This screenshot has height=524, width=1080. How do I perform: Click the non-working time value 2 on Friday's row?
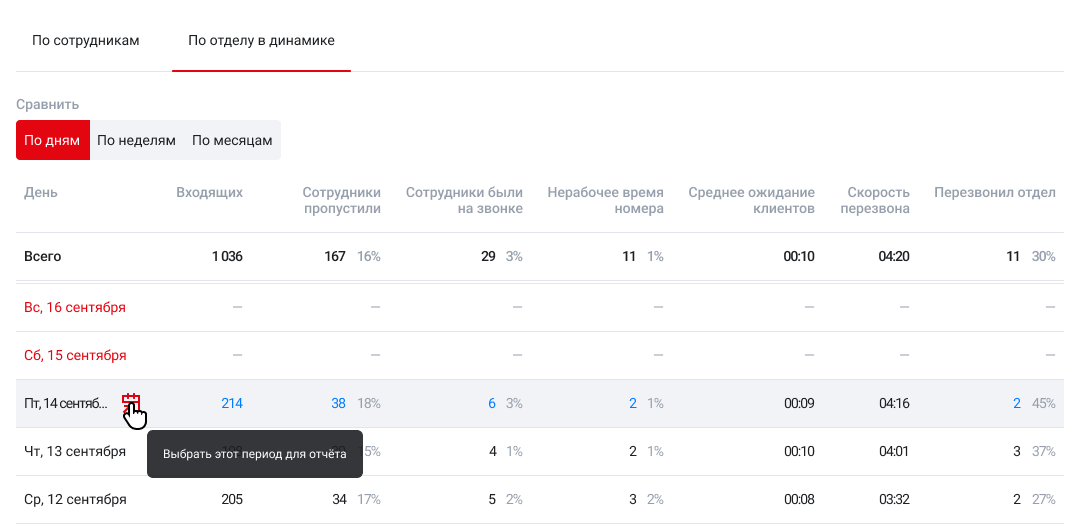click(633, 403)
